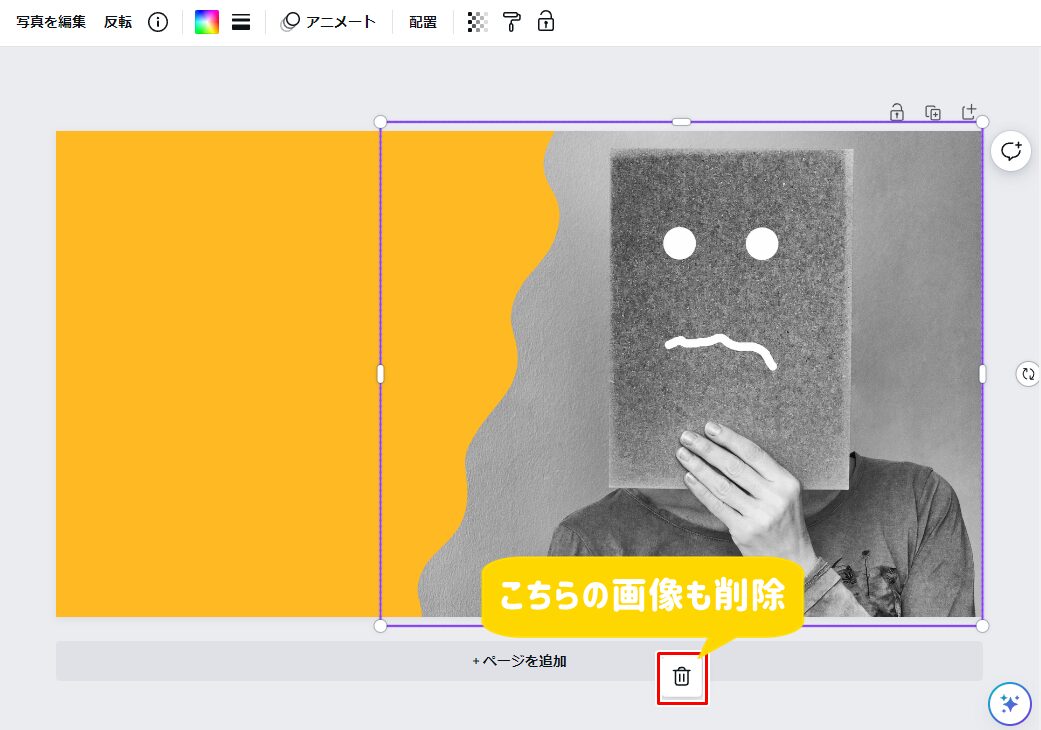1041x730 pixels.
Task: Click the left edge crop handle
Action: (x=380, y=374)
